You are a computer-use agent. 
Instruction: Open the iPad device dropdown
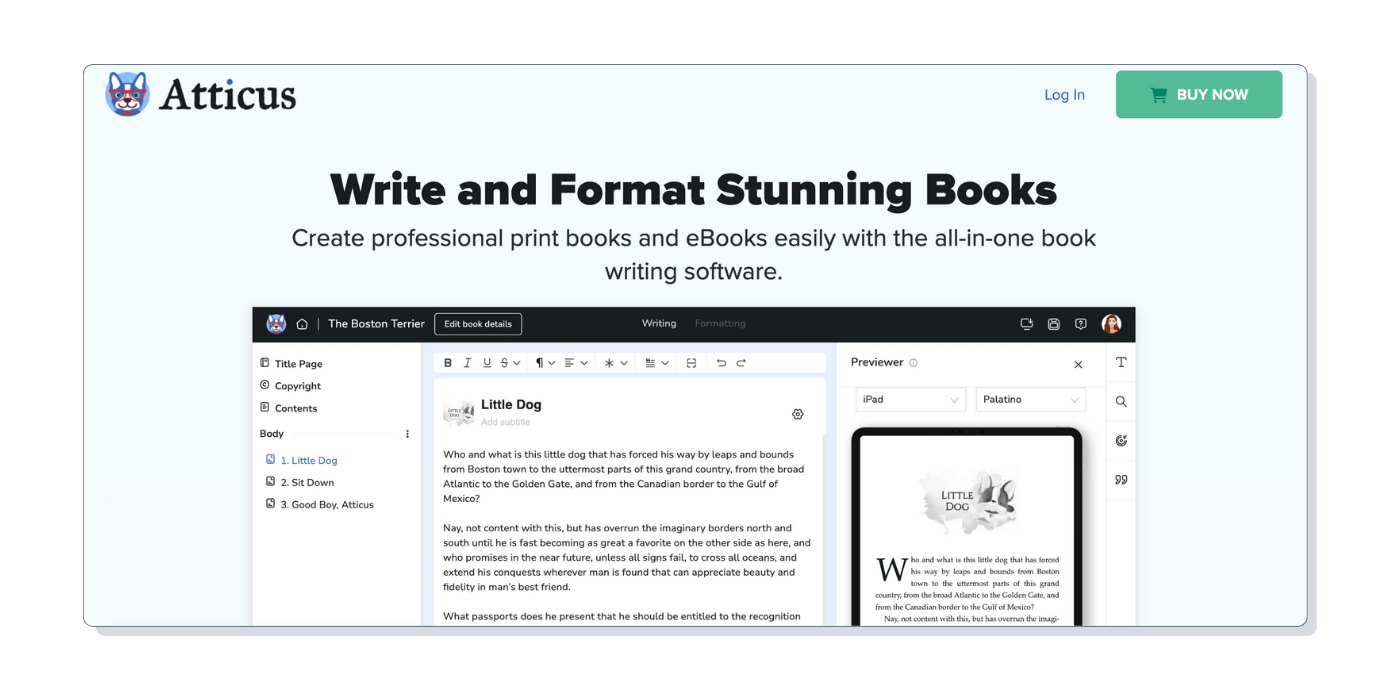[910, 400]
